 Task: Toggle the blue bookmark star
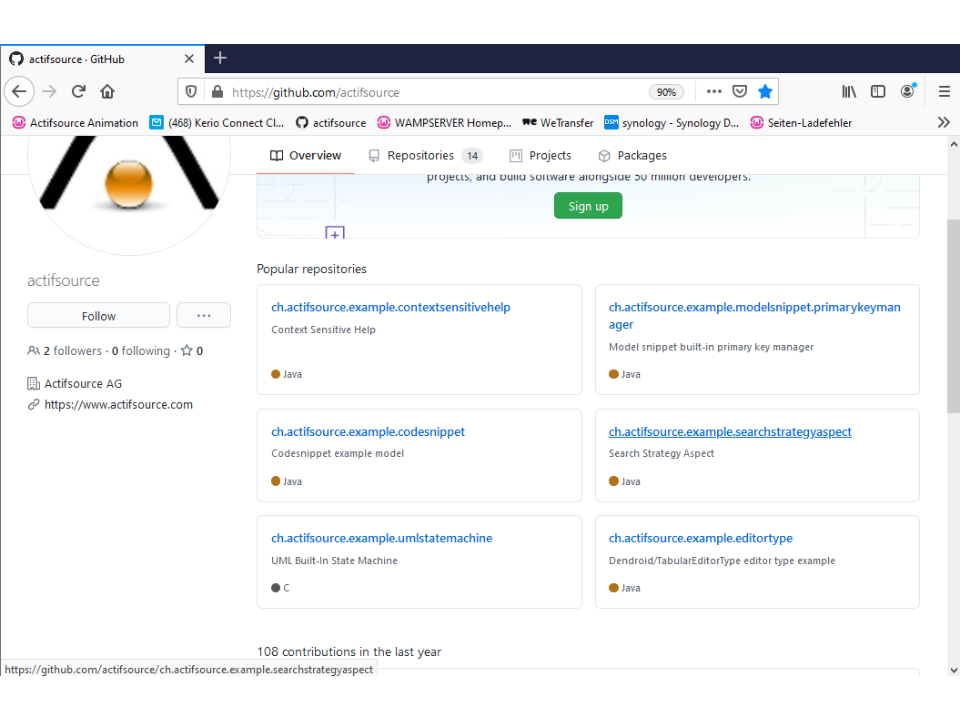[x=765, y=92]
